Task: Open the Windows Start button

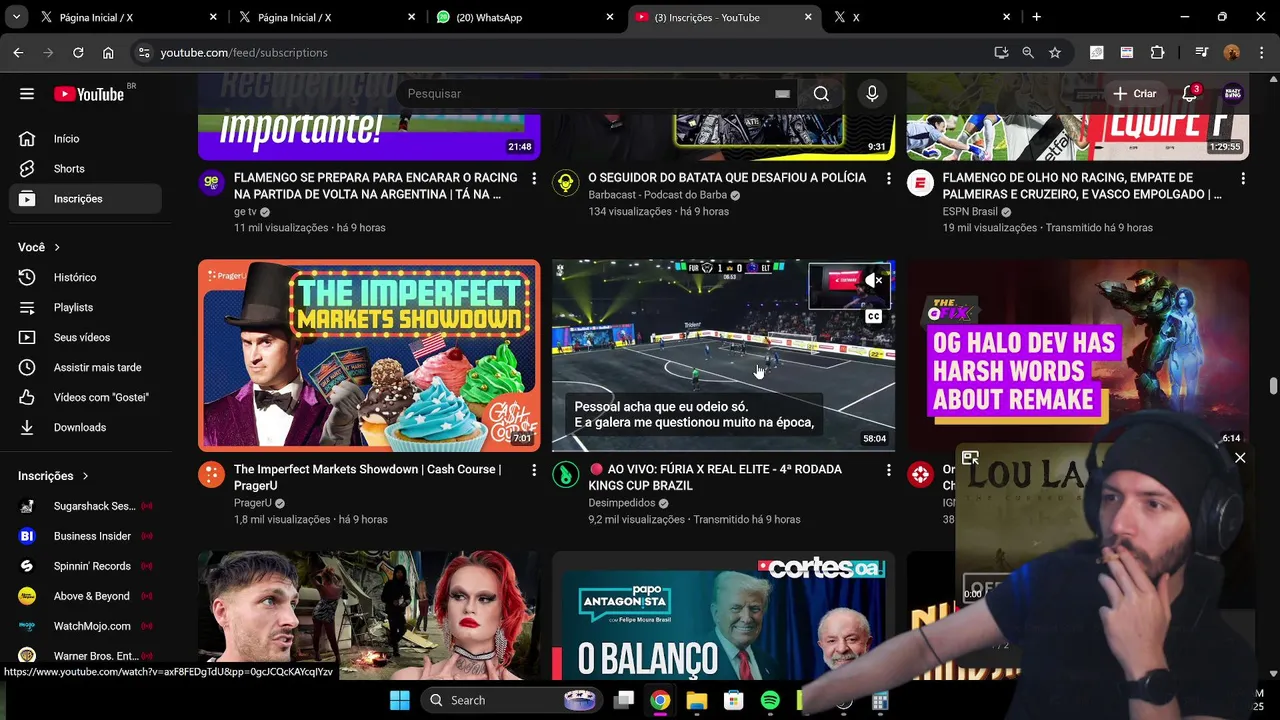Action: [x=400, y=700]
